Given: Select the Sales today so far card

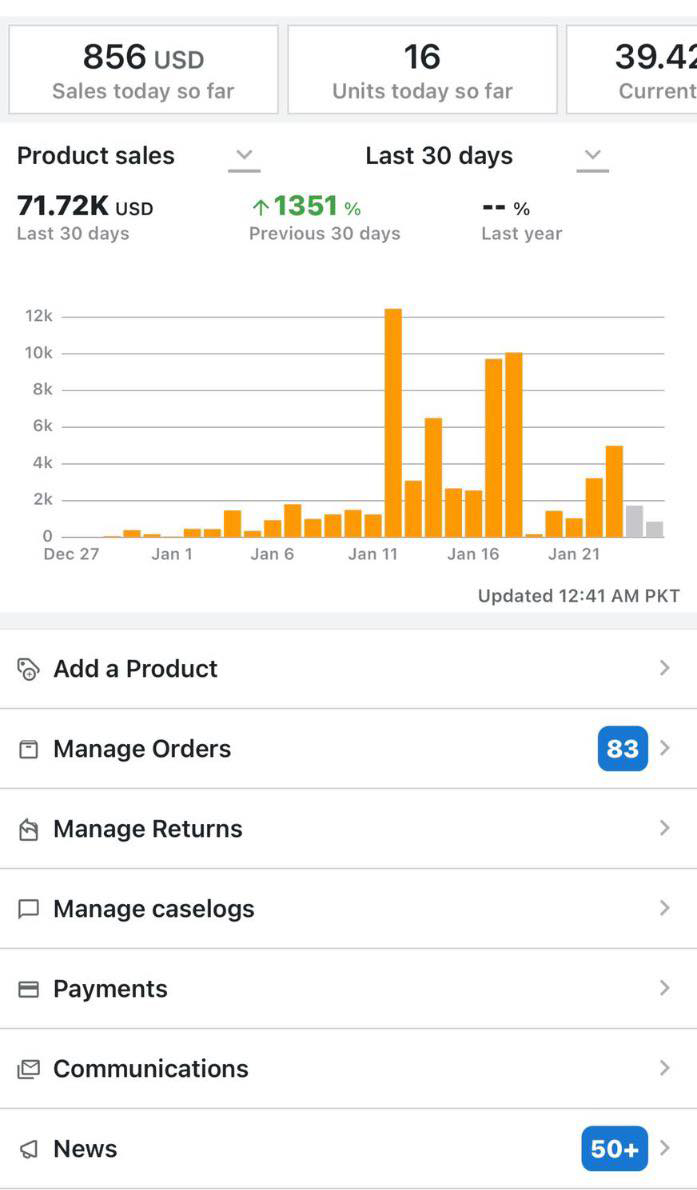Looking at the screenshot, I should [x=143, y=70].
